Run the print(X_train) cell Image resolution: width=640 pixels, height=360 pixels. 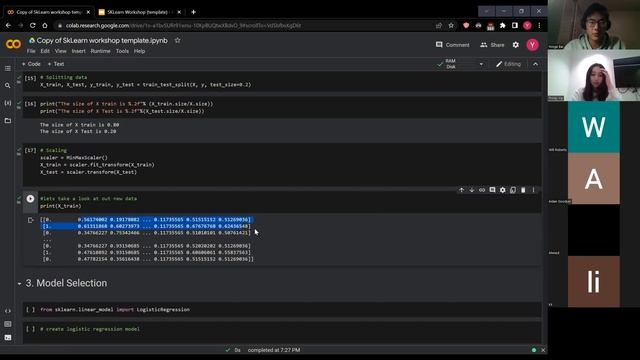click(30, 199)
